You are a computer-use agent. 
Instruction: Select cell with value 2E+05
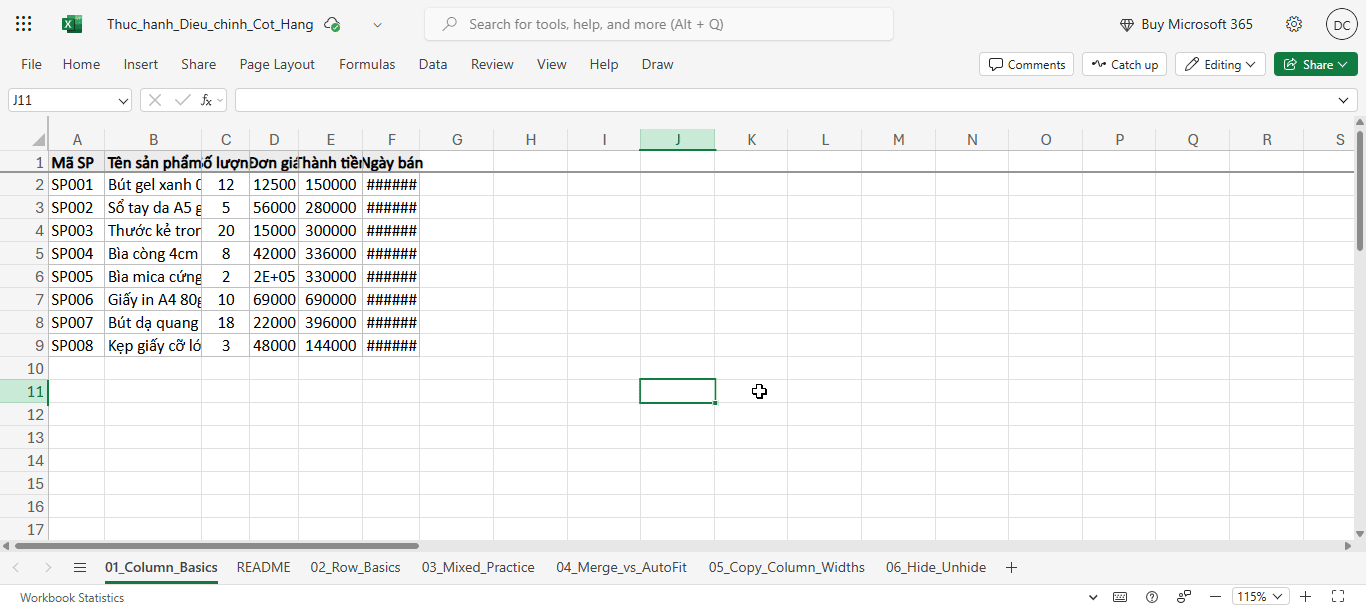(x=274, y=277)
